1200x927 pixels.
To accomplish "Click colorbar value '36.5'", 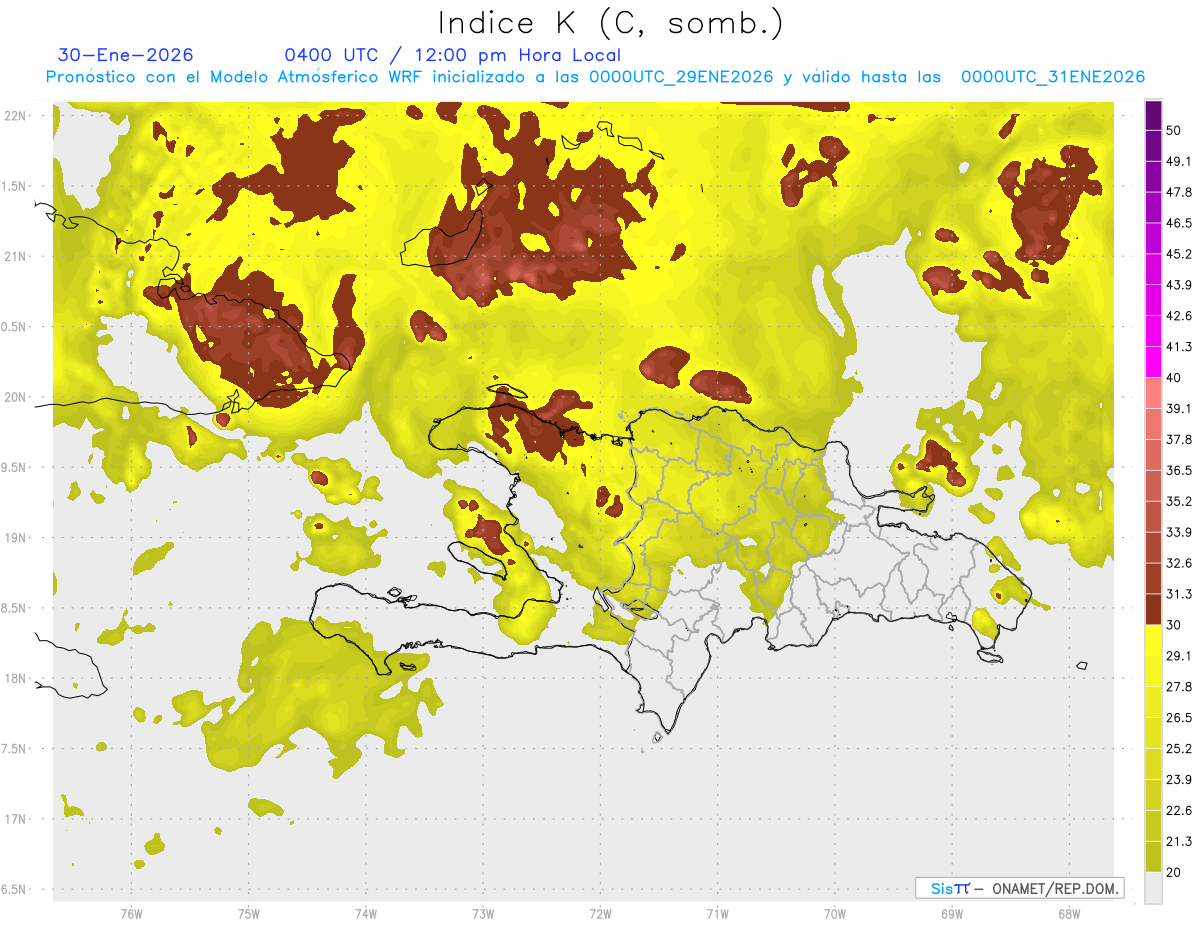I will coord(1179,470).
